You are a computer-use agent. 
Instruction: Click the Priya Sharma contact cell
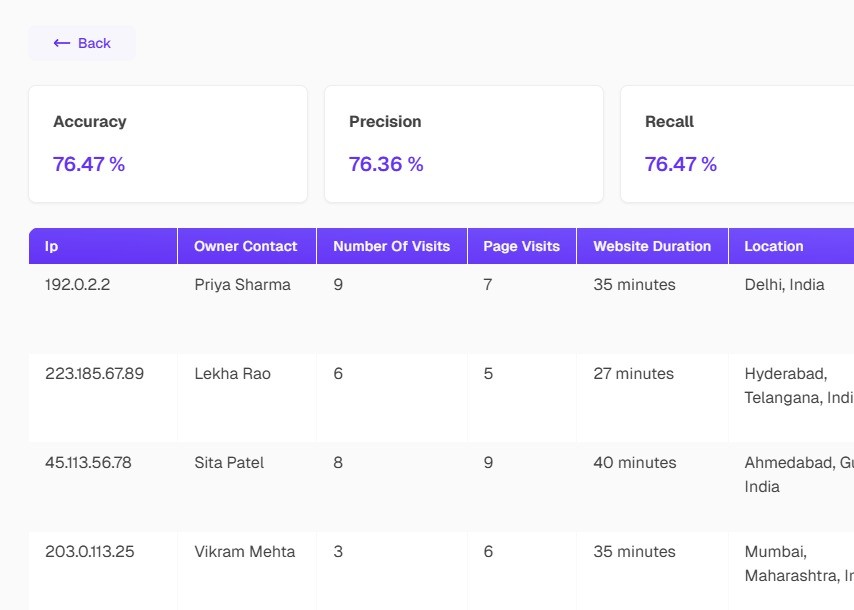click(247, 309)
